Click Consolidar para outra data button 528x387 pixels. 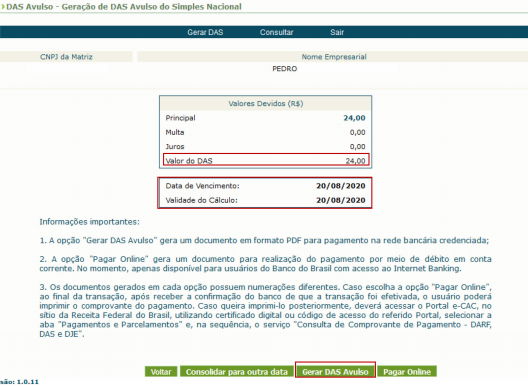[x=237, y=372]
